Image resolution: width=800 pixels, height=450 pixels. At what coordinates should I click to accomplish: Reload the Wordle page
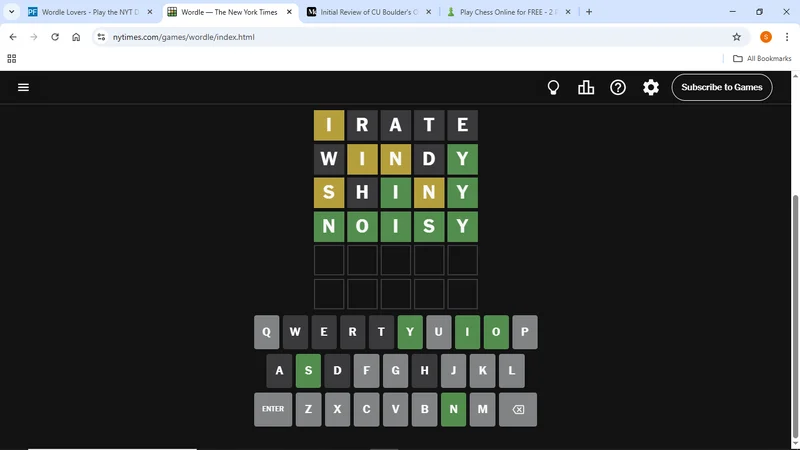point(55,37)
